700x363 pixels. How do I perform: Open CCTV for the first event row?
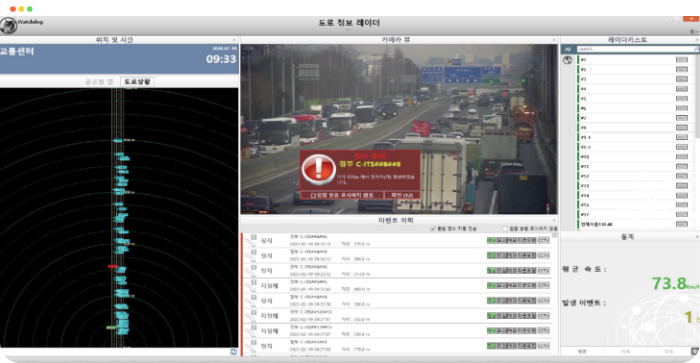pyautogui.click(x=543, y=240)
